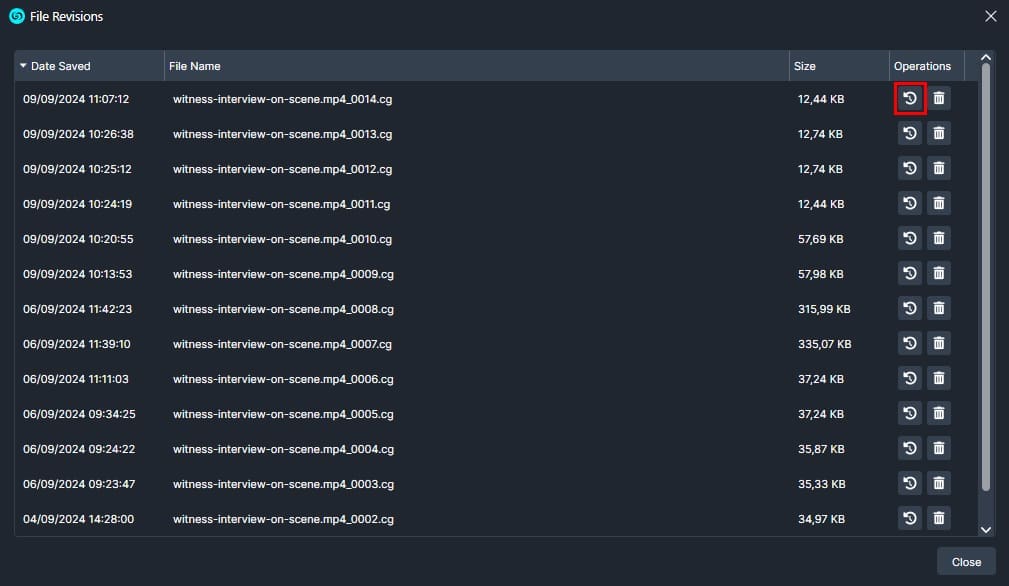Delete revision witness-interview-on-scene.mp4_0005.cg
This screenshot has width=1009, height=586.
point(938,413)
